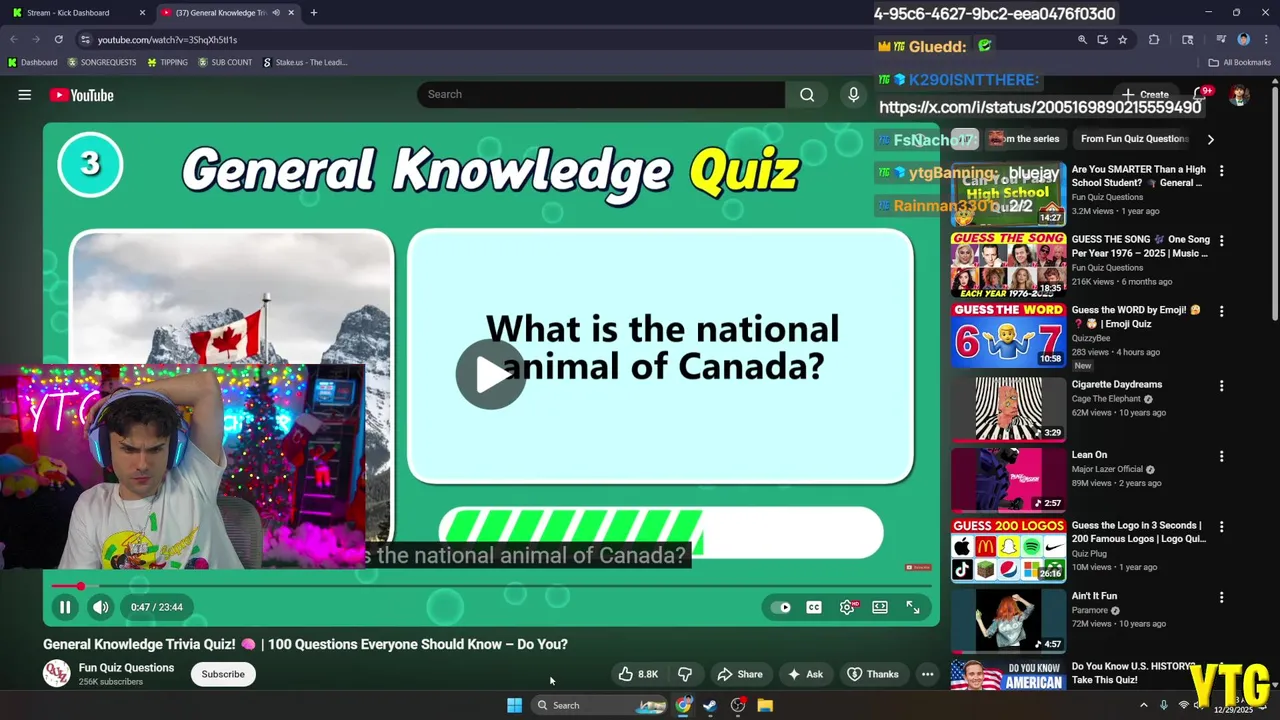Open the 'Guess the WORD by Emoji' thumbnail
This screenshot has width=1280, height=720.
coord(1008,336)
